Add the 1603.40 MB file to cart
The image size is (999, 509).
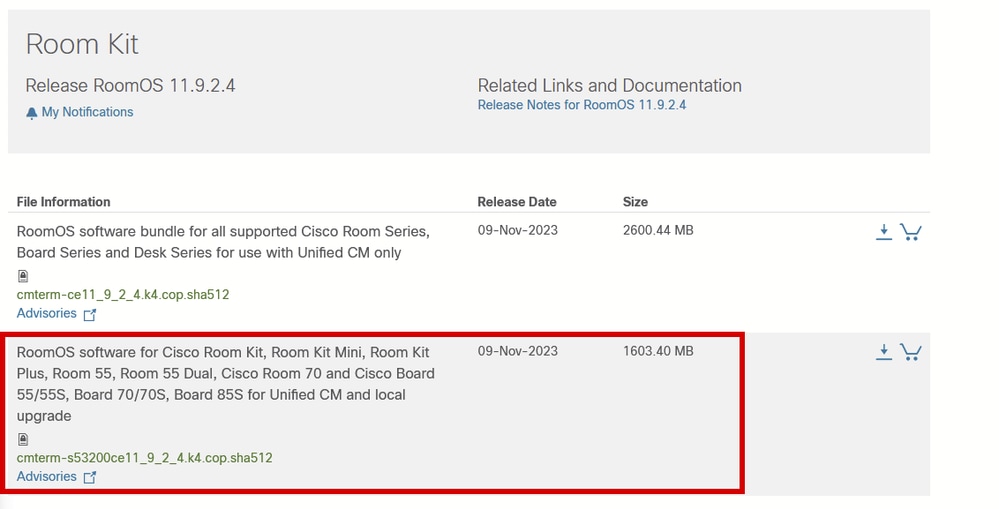point(911,352)
